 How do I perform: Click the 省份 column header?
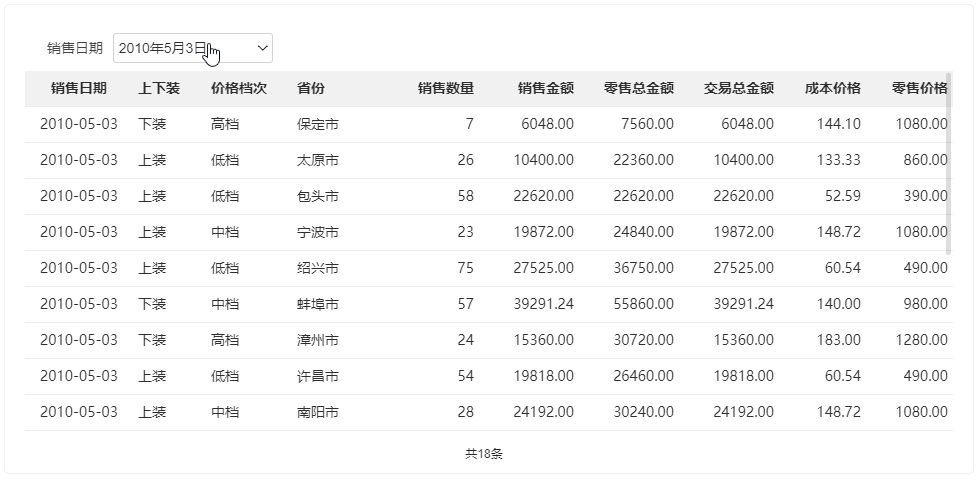click(x=311, y=88)
